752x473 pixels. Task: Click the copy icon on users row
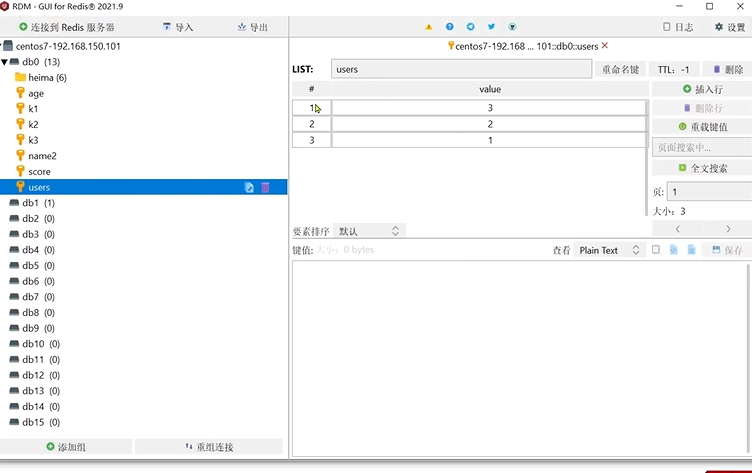tap(249, 187)
